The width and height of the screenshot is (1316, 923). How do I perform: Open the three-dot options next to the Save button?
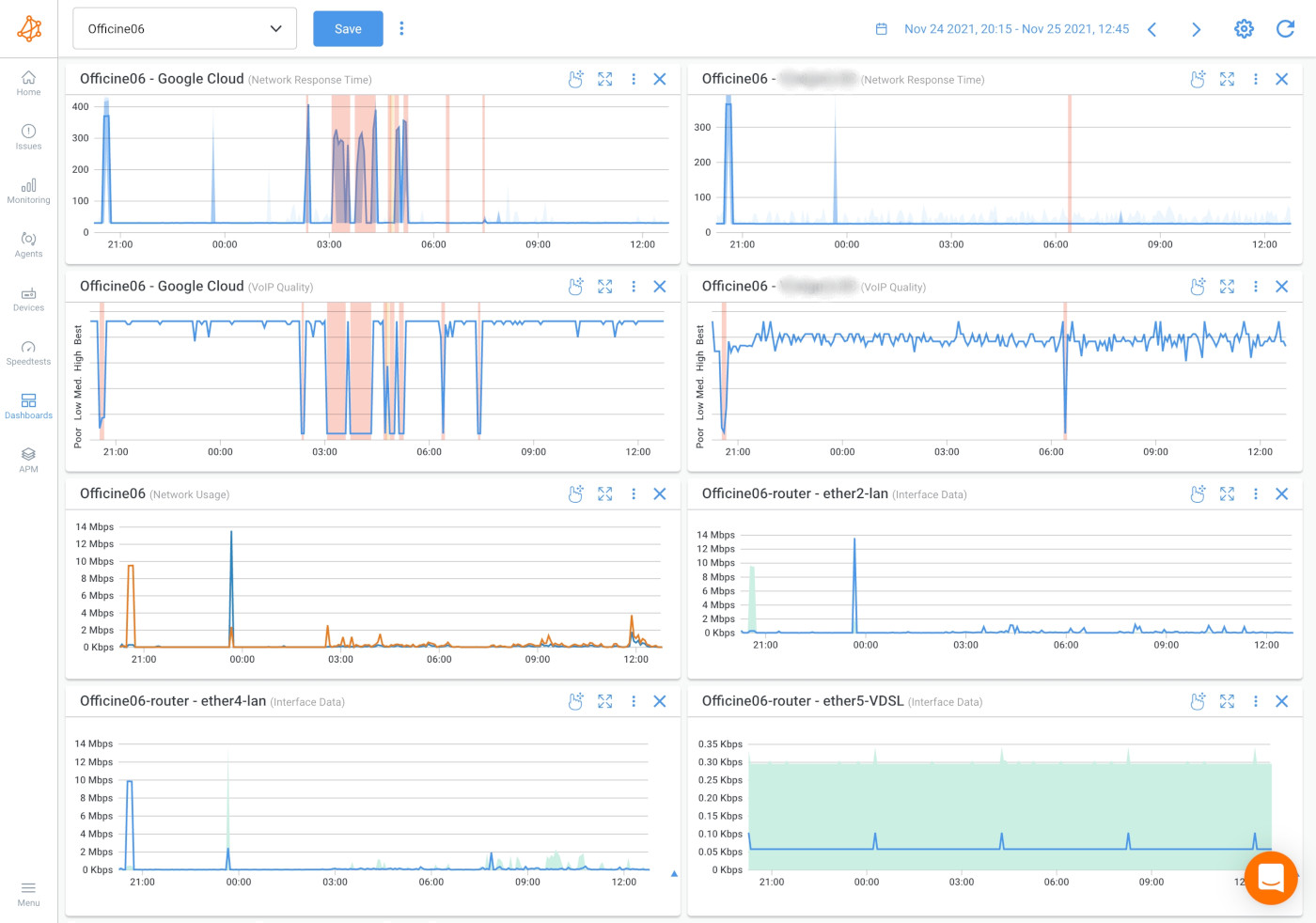401,28
